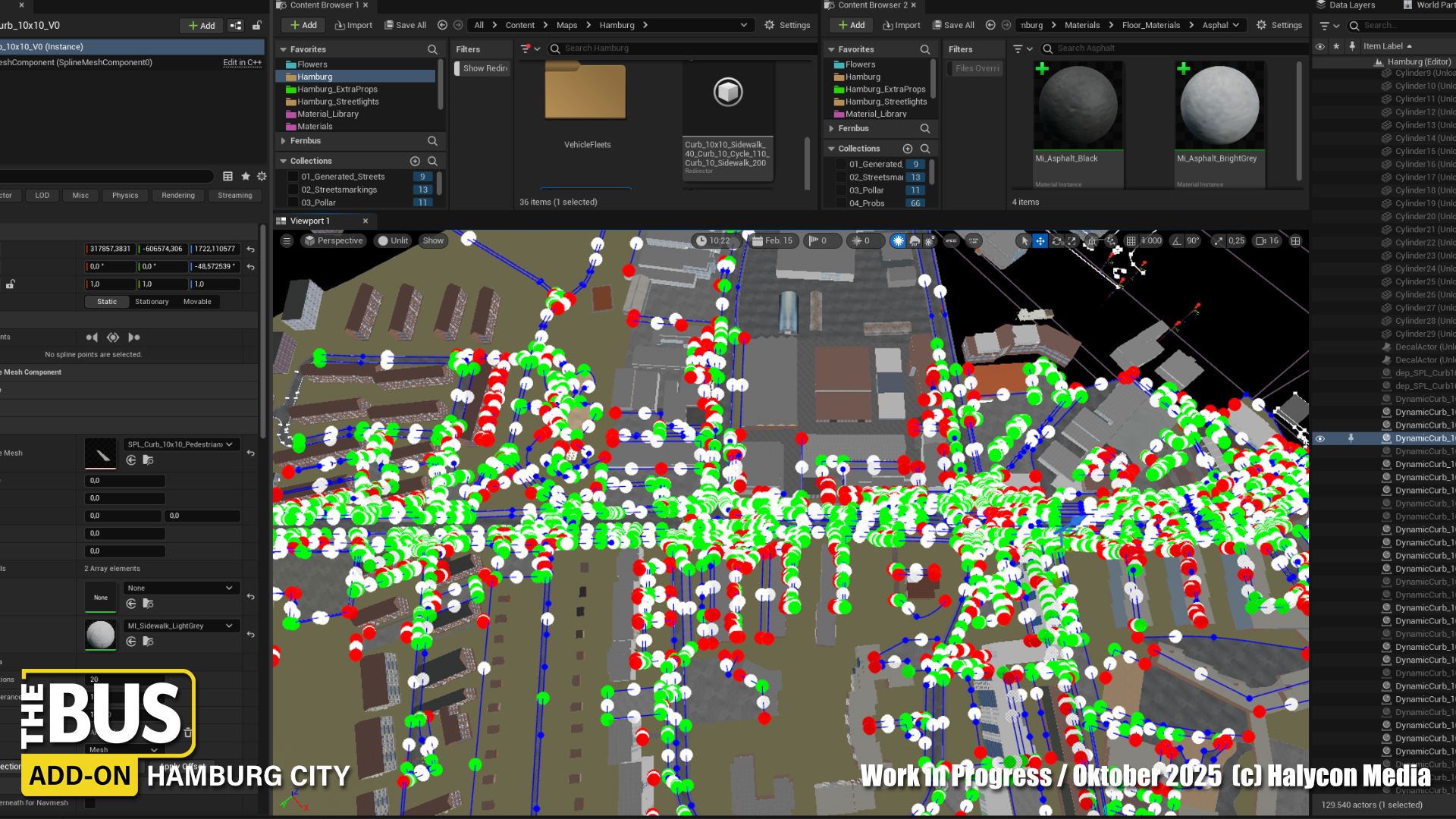1456x819 pixels.
Task: Browse to SPL_Curb mesh in content browser icon
Action: tap(149, 460)
